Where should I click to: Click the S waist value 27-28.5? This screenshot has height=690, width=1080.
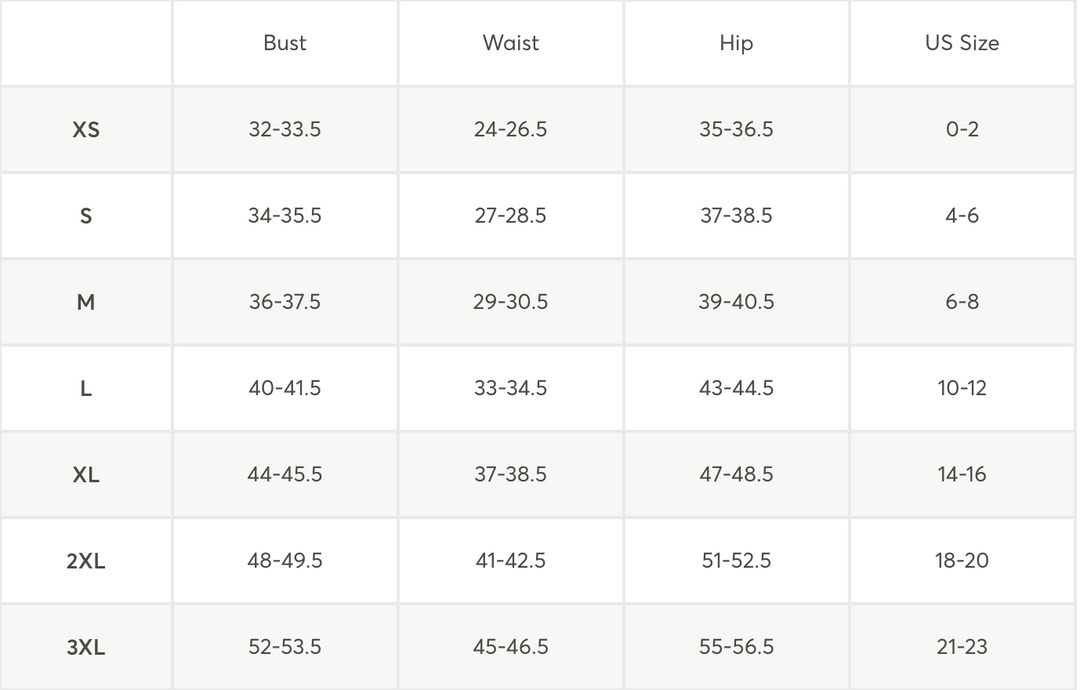(x=510, y=216)
